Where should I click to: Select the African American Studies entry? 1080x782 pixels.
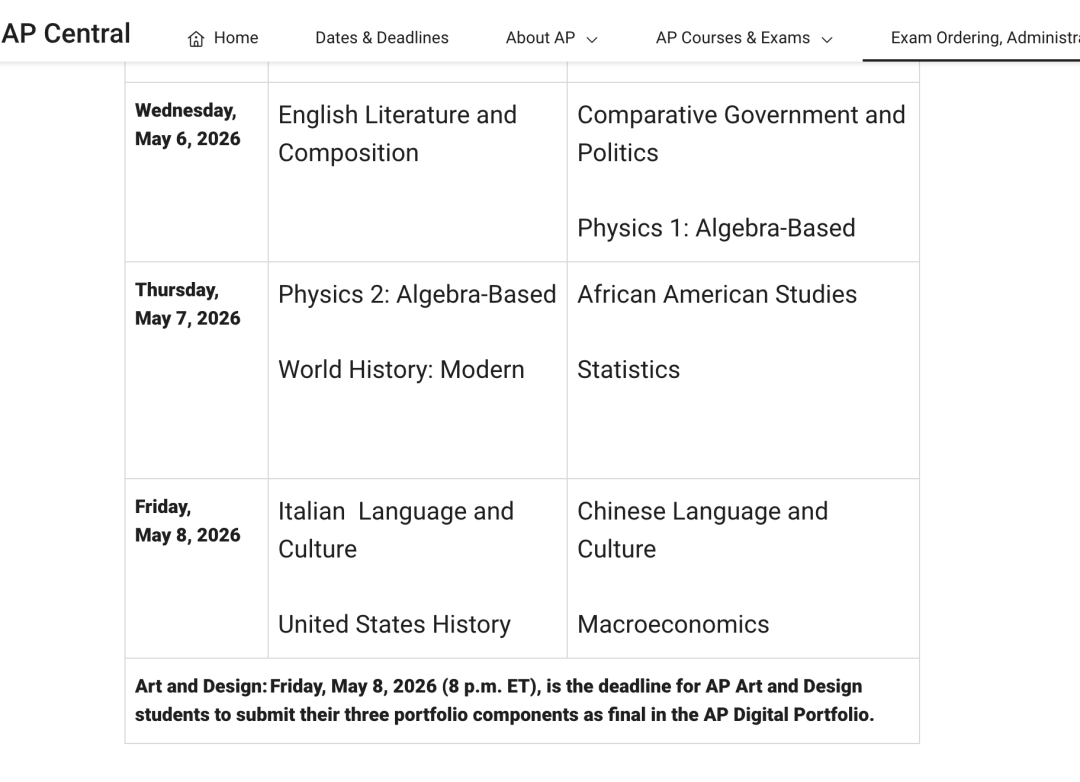pyautogui.click(x=716, y=294)
